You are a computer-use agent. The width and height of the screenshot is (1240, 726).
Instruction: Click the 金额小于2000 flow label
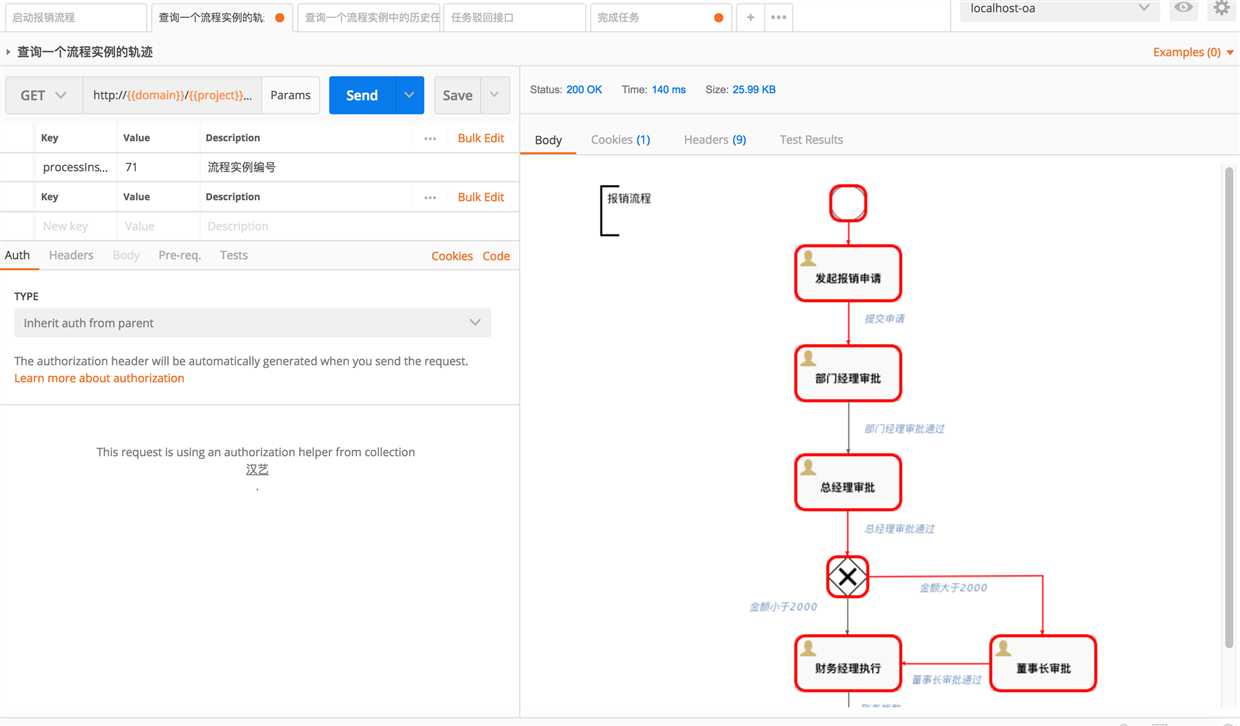(783, 607)
